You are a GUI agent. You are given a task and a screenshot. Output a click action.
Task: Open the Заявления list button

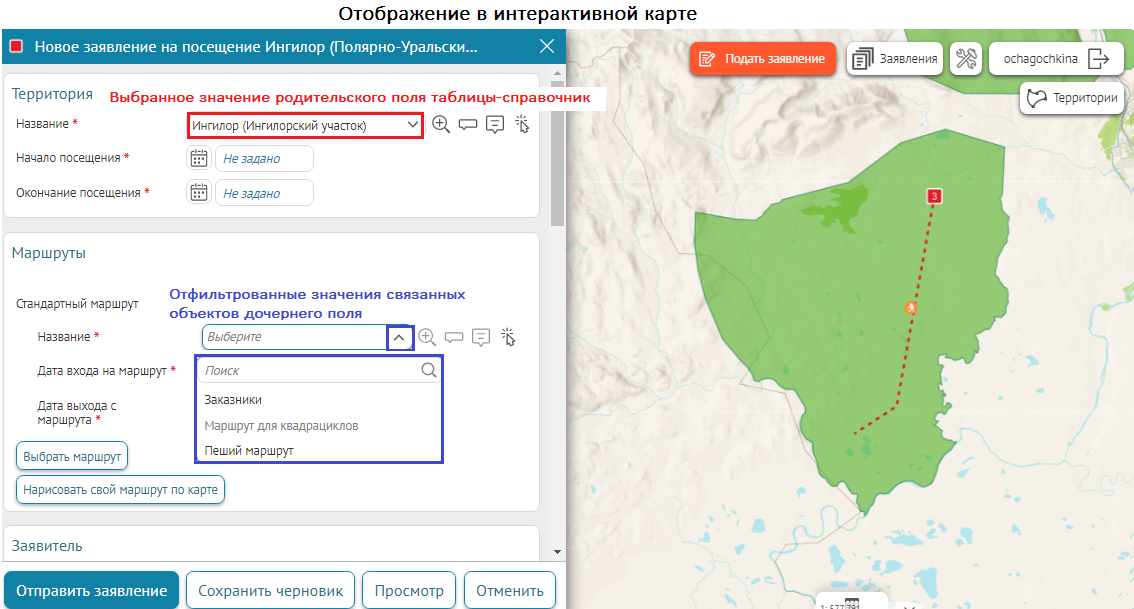coord(895,59)
